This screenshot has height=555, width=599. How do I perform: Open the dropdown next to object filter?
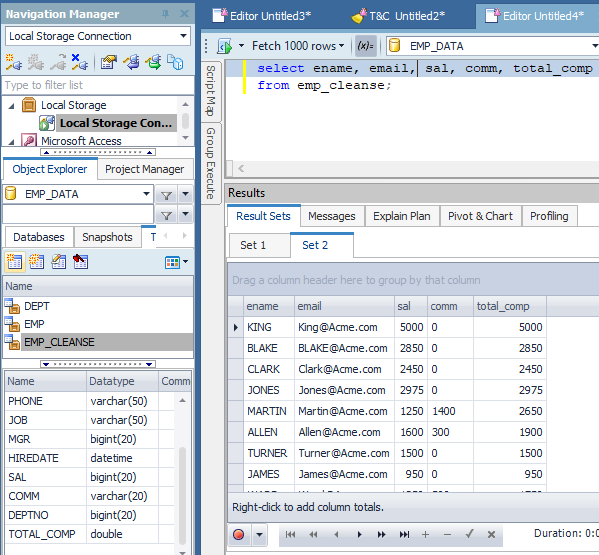pos(185,214)
